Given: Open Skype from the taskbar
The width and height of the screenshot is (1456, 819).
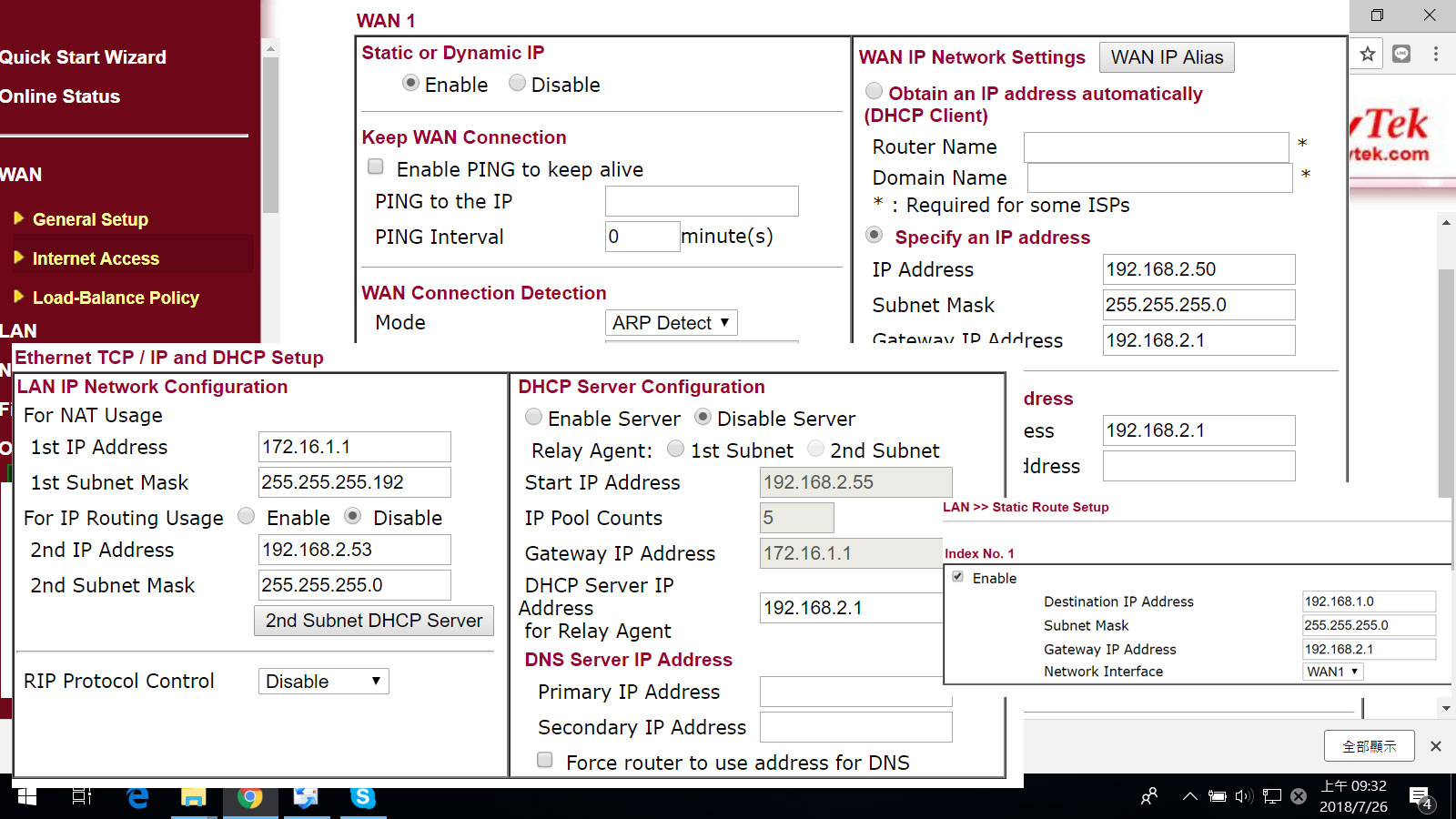Looking at the screenshot, I should pos(363,797).
